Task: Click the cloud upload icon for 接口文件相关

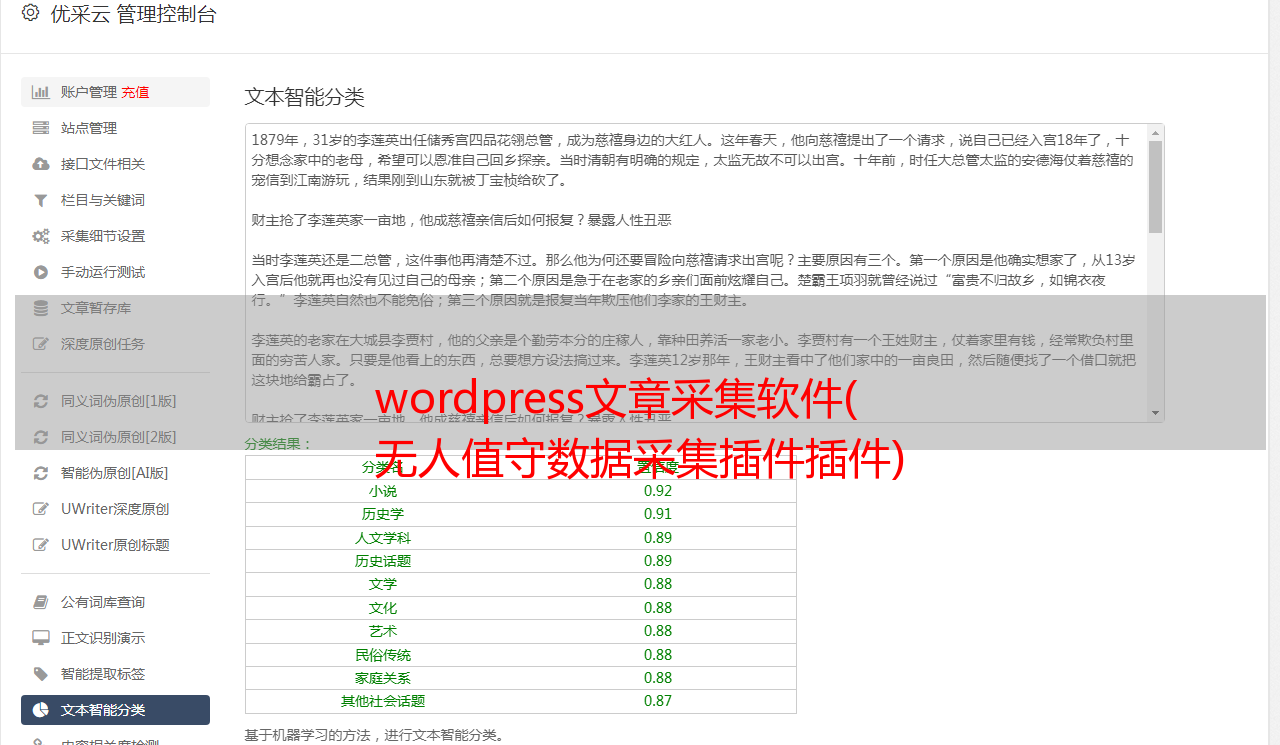Action: (41, 164)
